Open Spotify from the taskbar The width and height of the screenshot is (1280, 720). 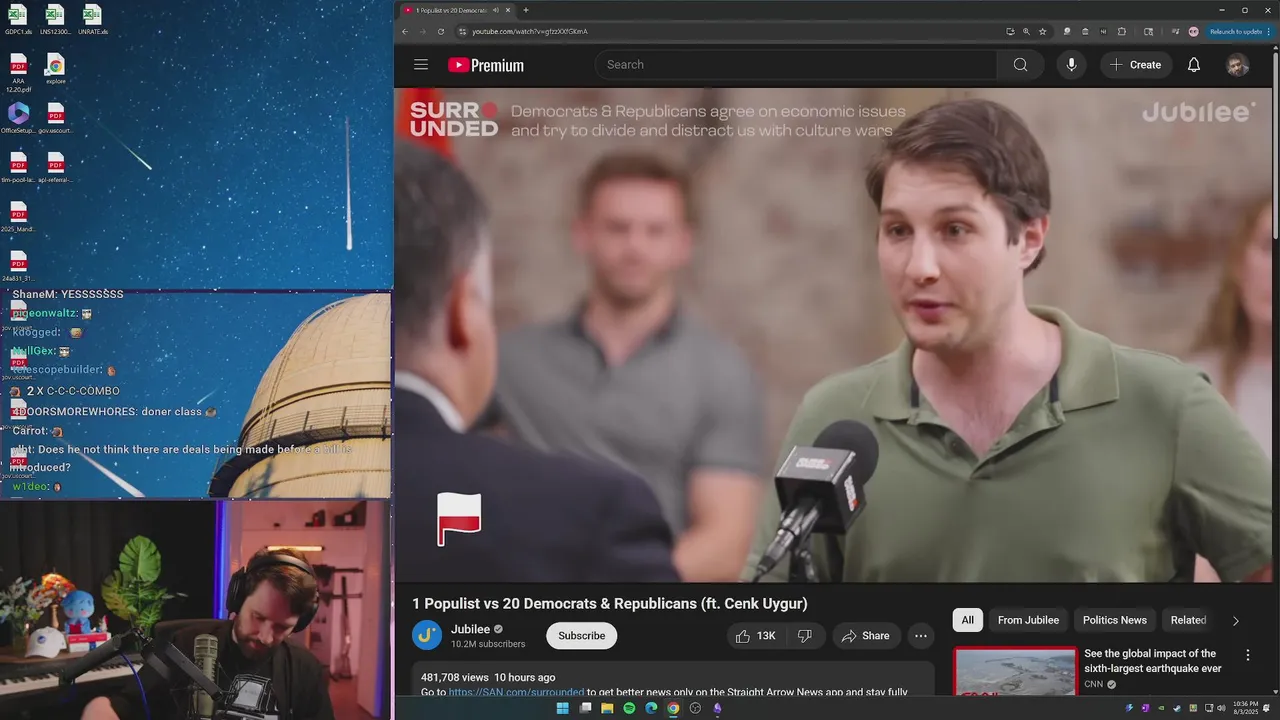[629, 708]
